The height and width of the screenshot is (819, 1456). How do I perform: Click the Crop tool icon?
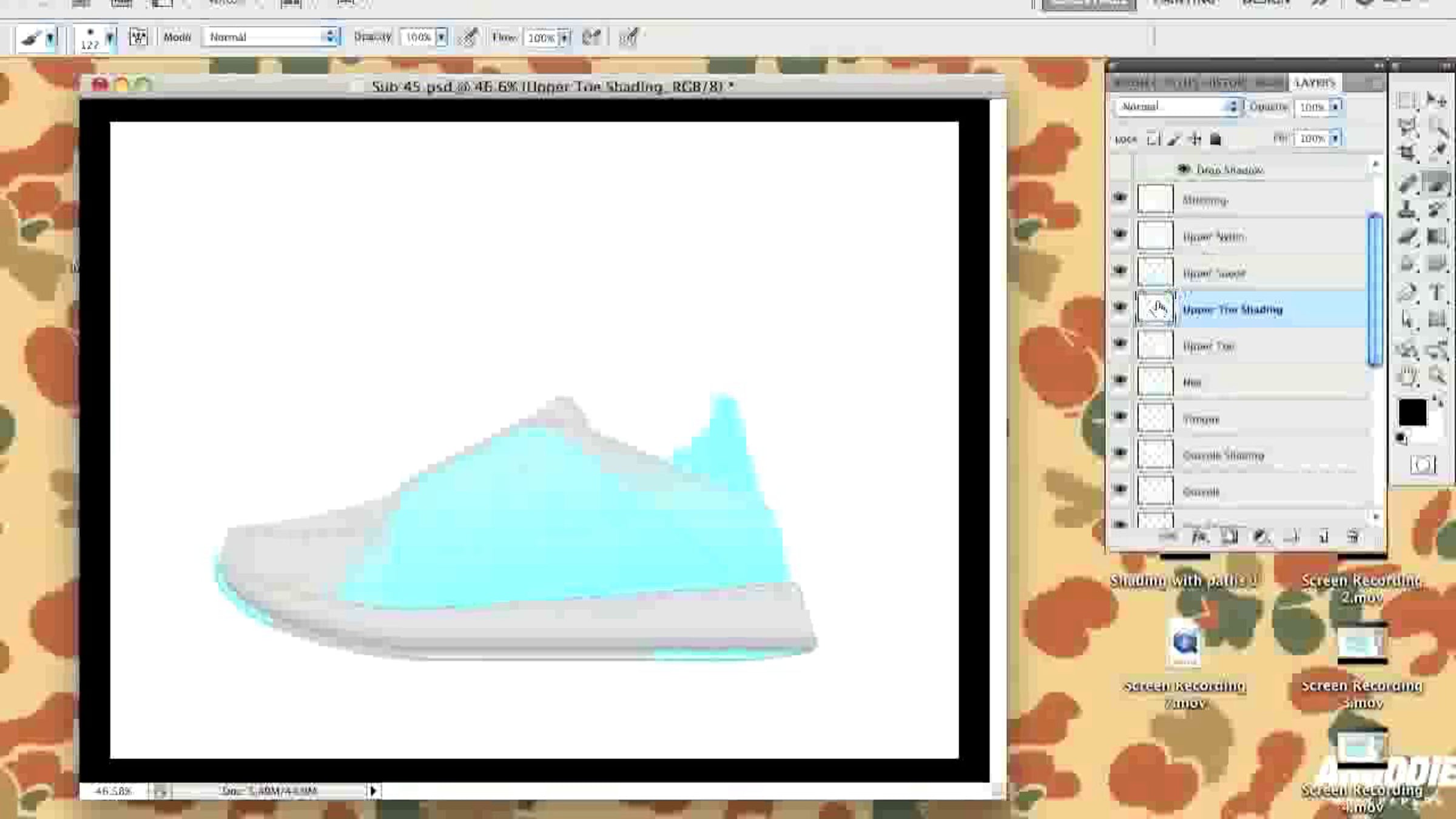click(x=1407, y=152)
